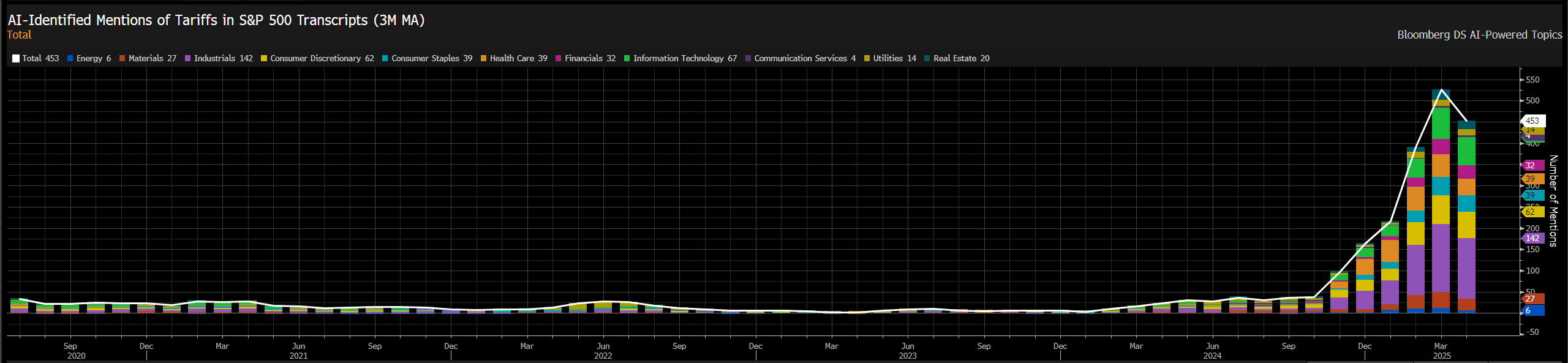
Task: Click the 'Jun 2024' x-axis label
Action: coord(1212,351)
